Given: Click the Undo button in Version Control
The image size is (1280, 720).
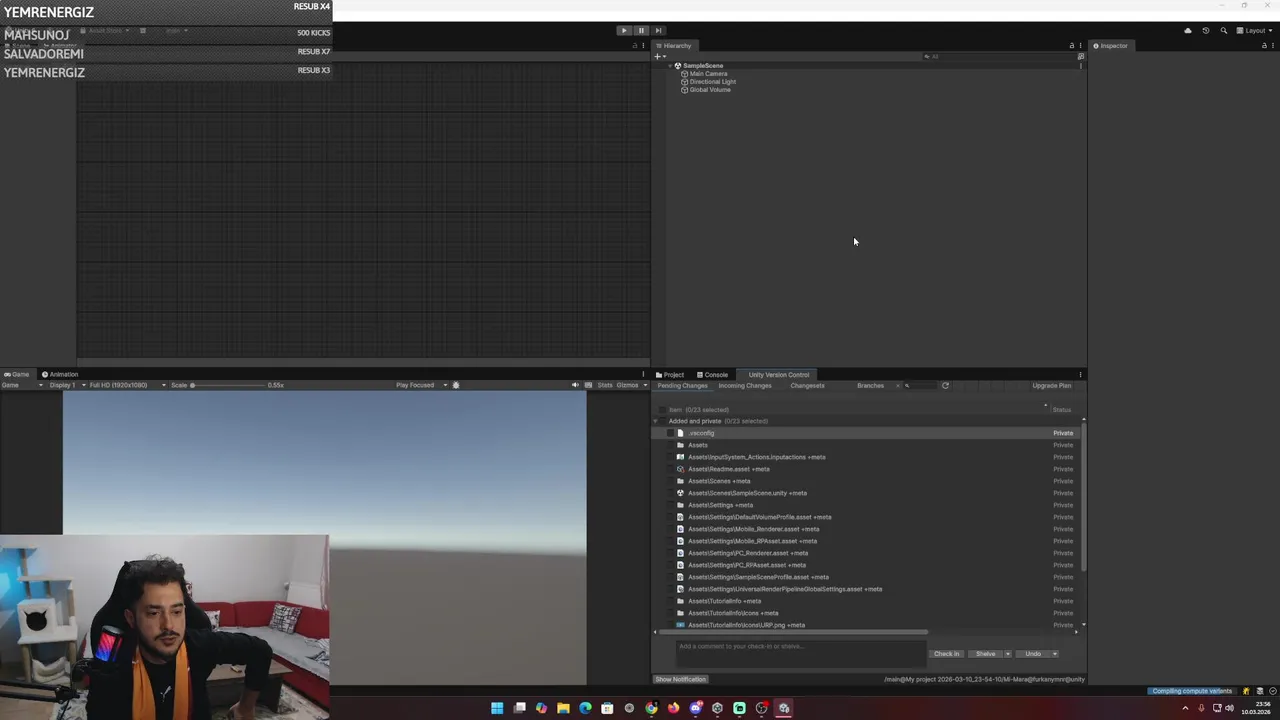Looking at the screenshot, I should tap(1033, 654).
